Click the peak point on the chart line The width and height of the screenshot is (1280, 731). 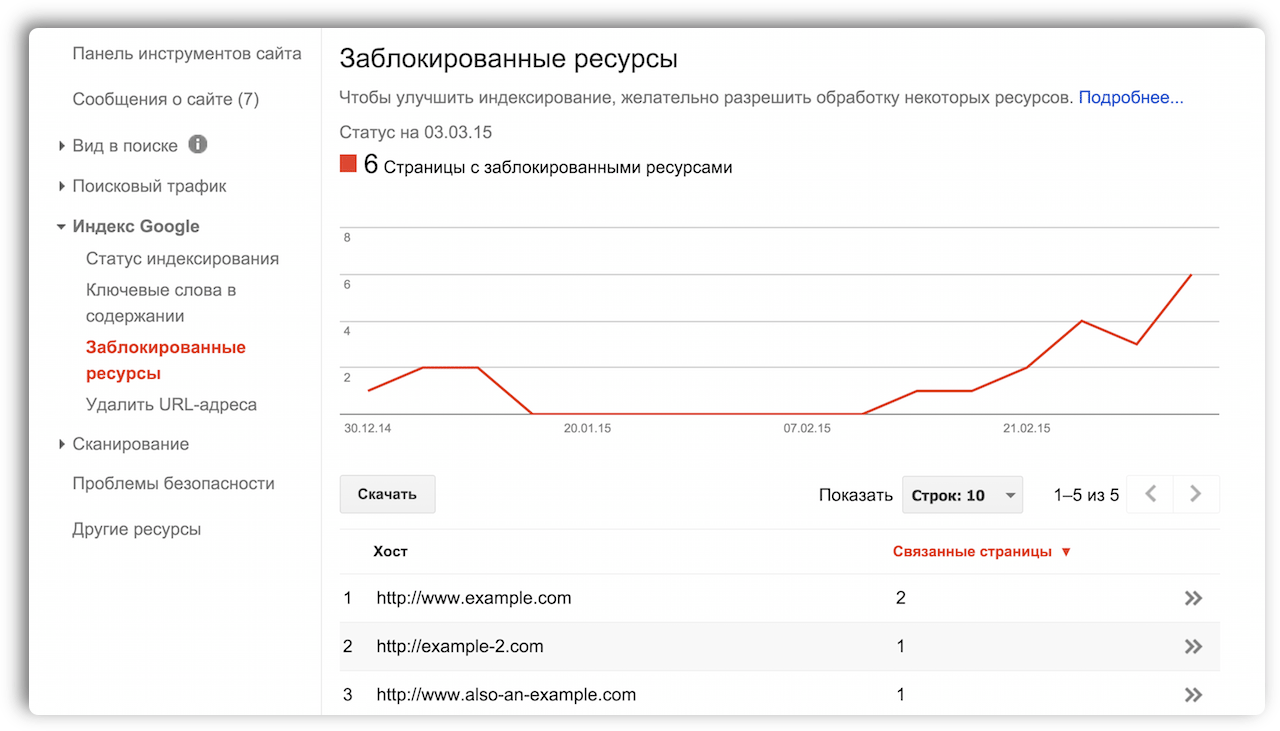pos(1191,274)
